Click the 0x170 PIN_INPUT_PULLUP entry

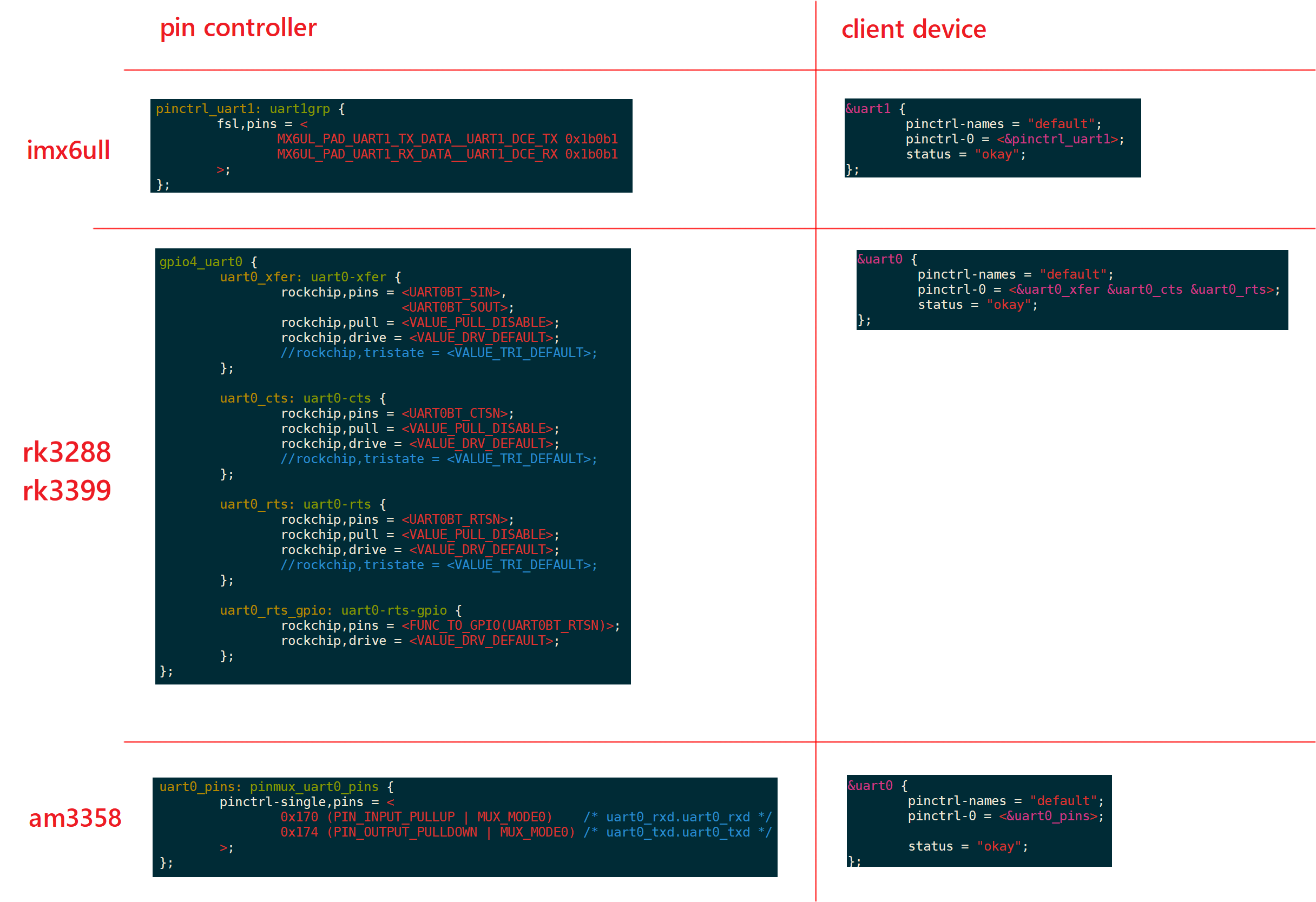point(416,818)
